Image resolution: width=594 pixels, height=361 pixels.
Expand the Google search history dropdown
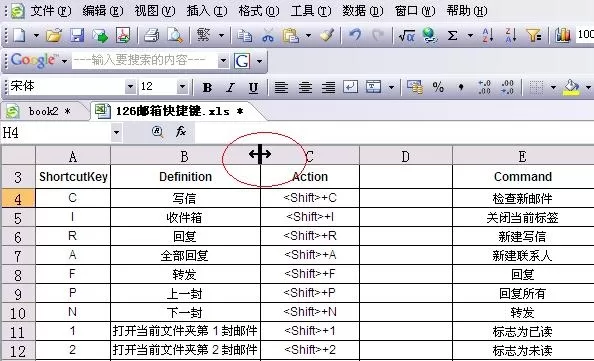[x=223, y=61]
